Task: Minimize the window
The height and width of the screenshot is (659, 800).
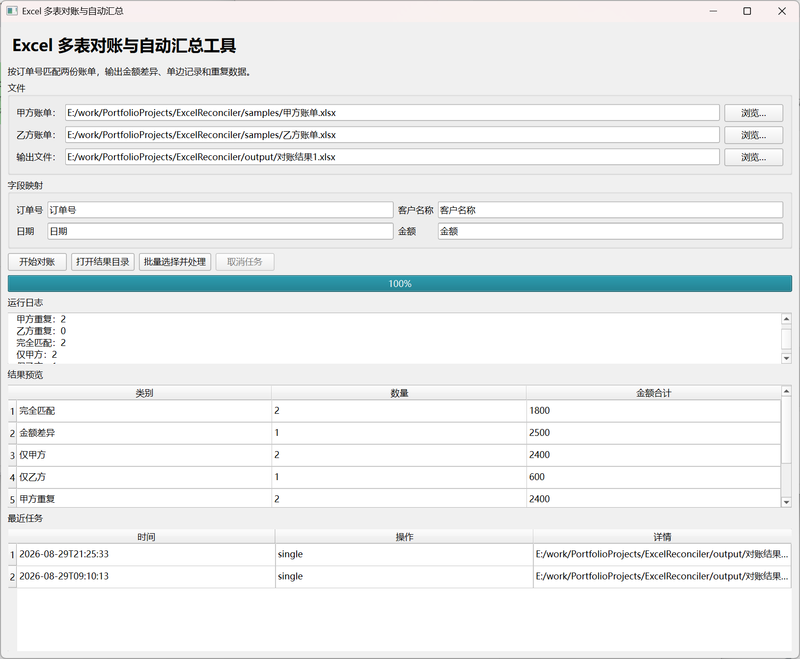Action: pyautogui.click(x=713, y=11)
